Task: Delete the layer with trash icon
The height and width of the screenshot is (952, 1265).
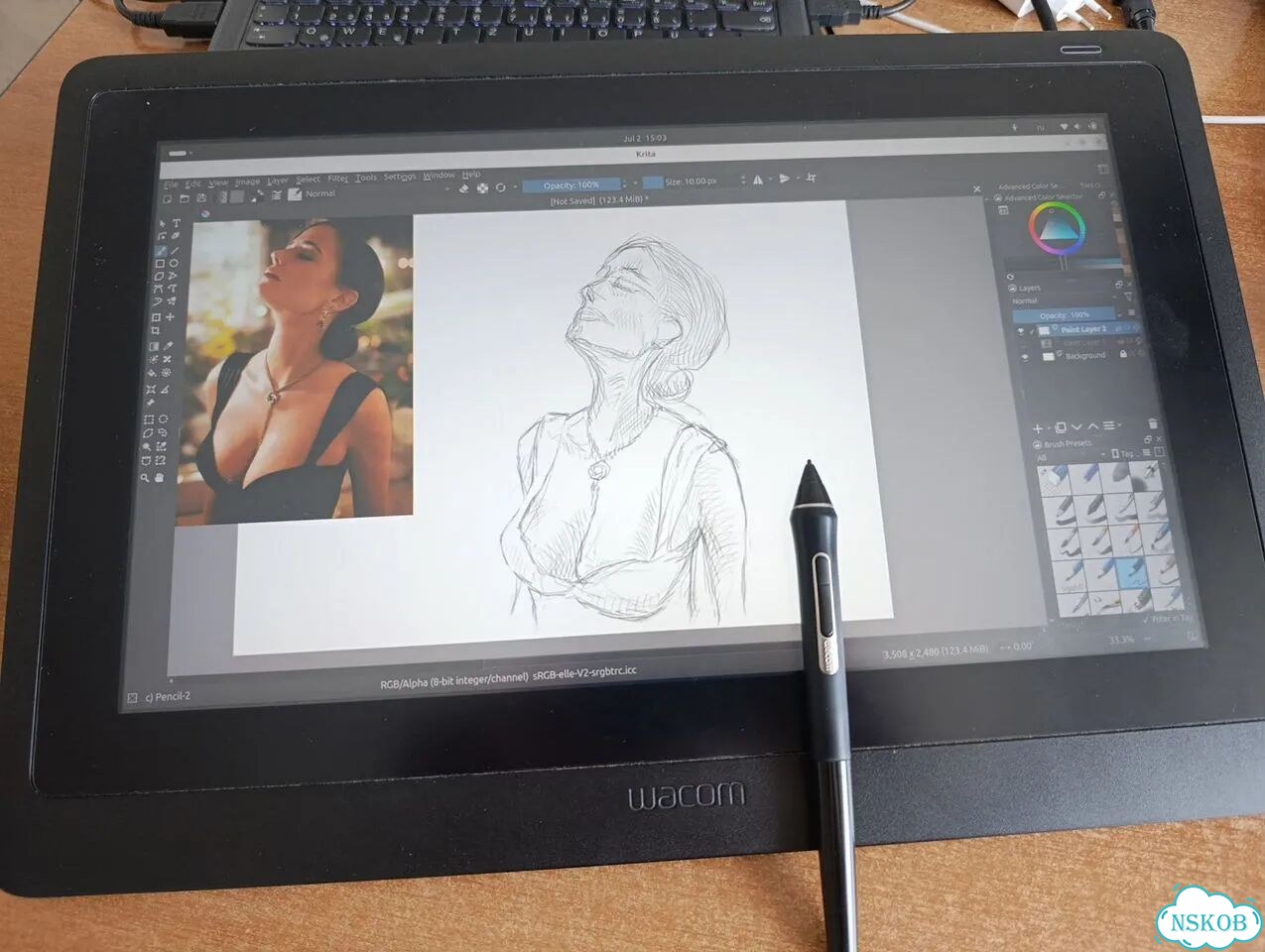Action: click(1153, 423)
